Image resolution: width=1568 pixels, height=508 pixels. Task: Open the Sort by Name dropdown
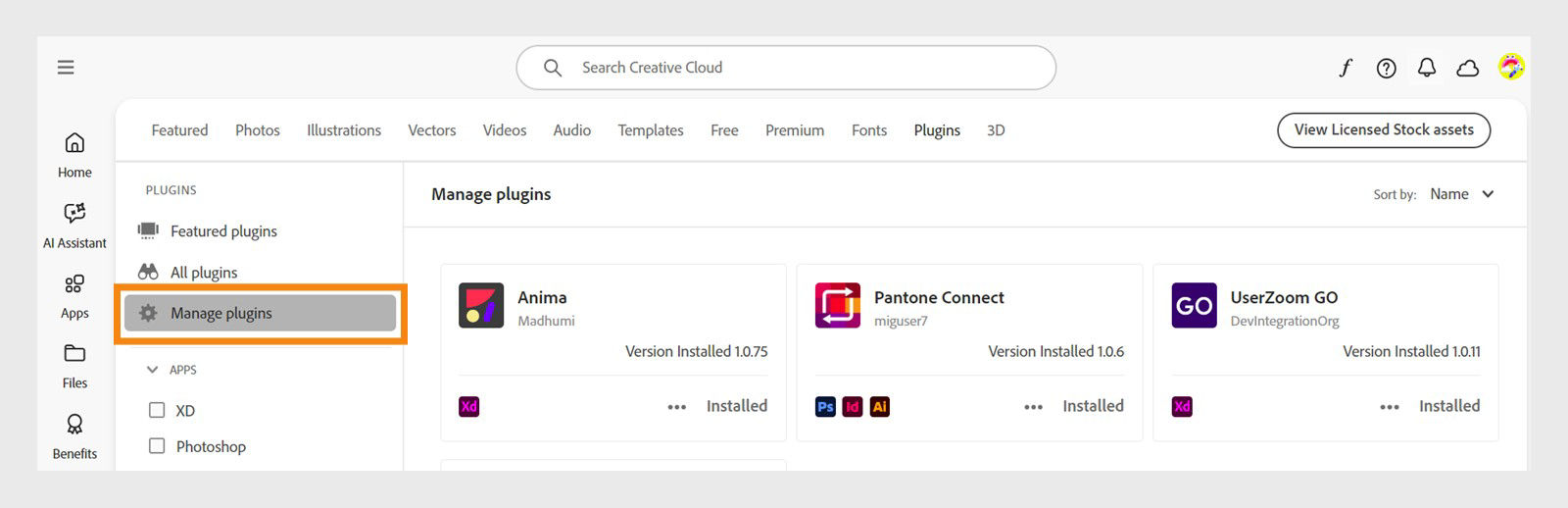click(x=1461, y=194)
